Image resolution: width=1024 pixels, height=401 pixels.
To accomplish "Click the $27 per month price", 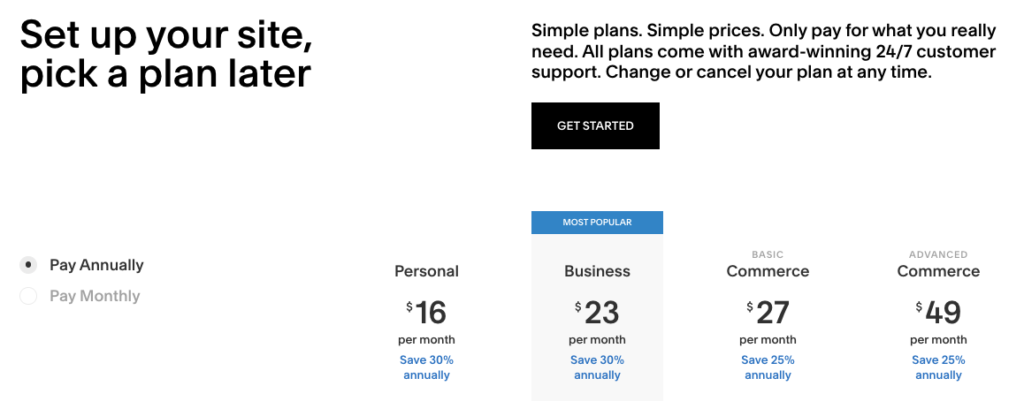I will 768,314.
